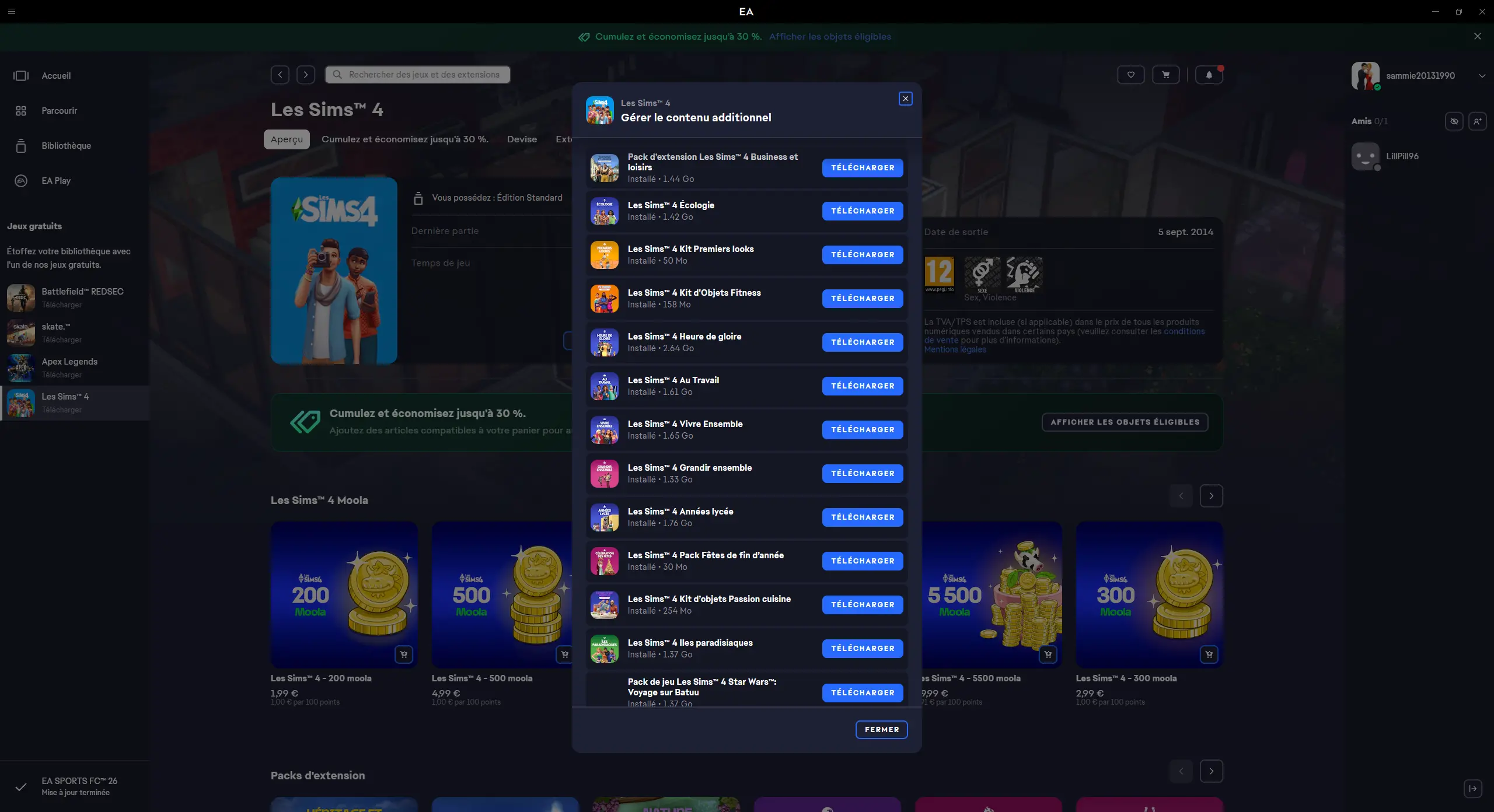Select Les Sims 4 in sidebar list
The image size is (1494, 812).
click(x=75, y=402)
